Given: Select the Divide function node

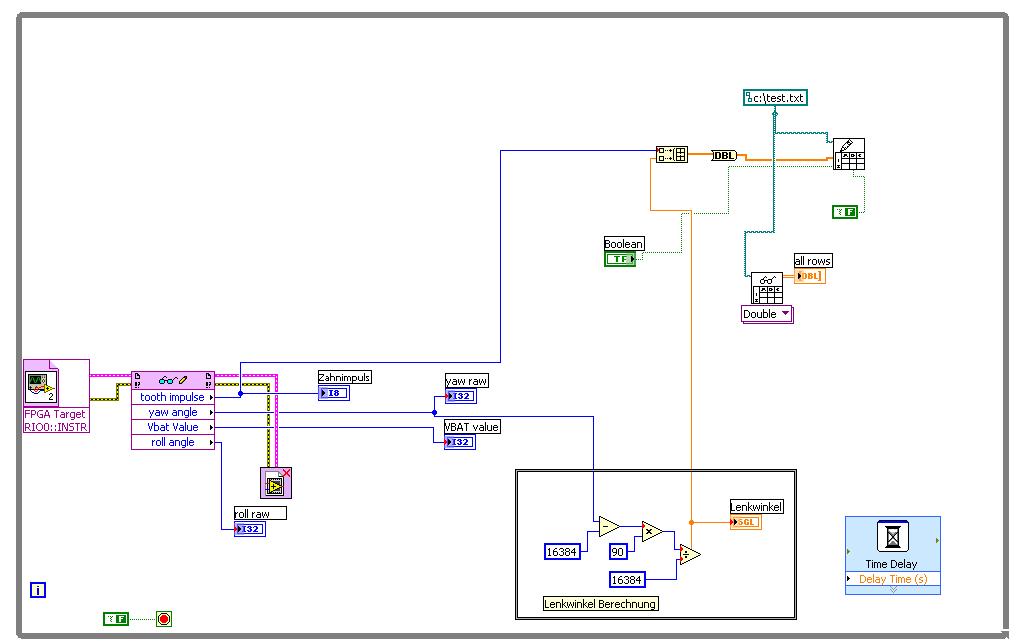Looking at the screenshot, I should click(690, 555).
